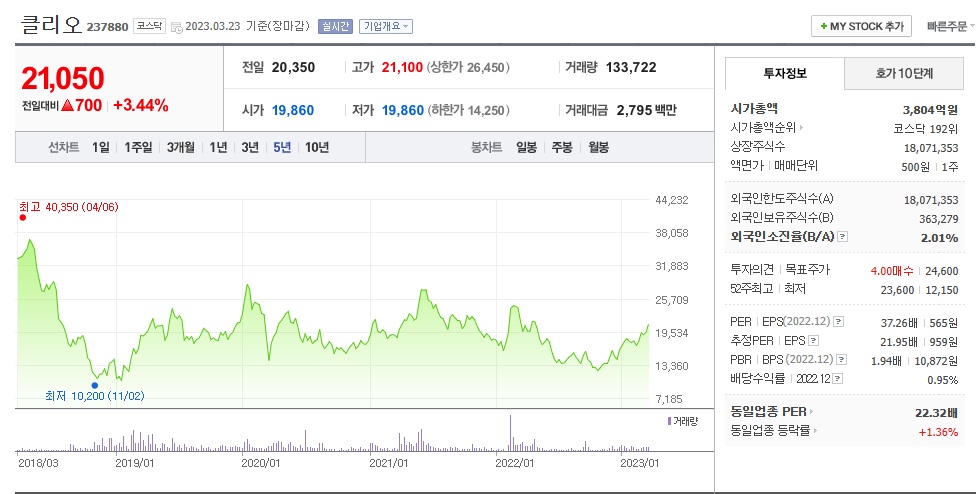
Task: Click the stock name 클리오
Action: (51, 25)
